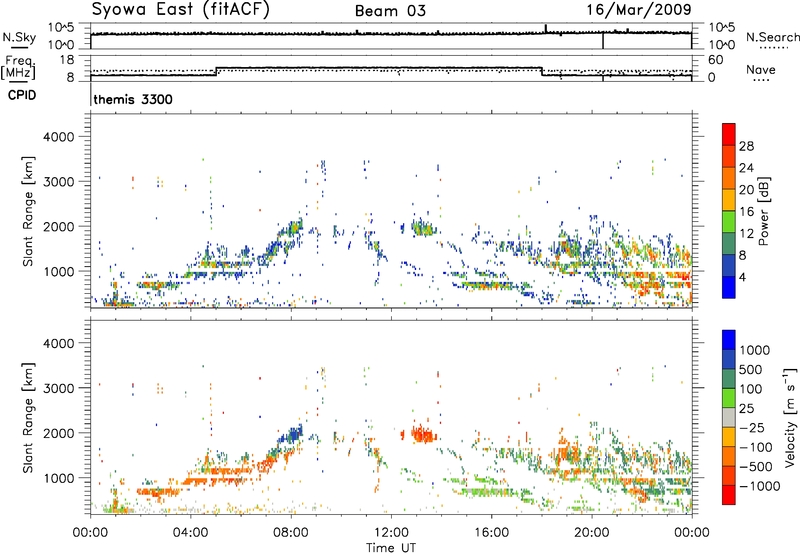Image resolution: width=800 pixels, height=554 pixels.
Task: Click the "12" power colorbar label
Action: tap(746, 234)
